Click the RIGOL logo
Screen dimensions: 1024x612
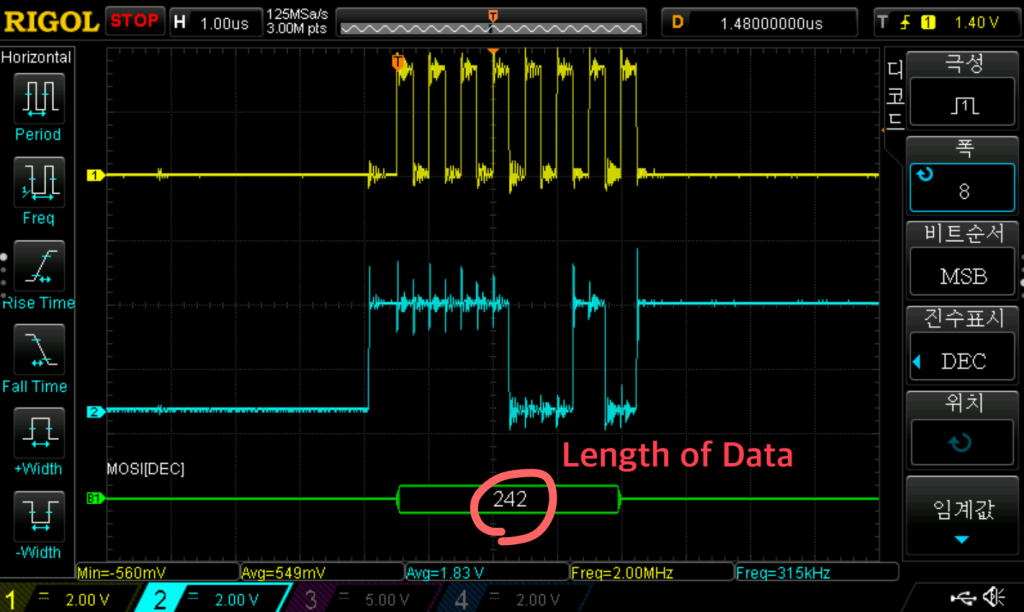51,22
